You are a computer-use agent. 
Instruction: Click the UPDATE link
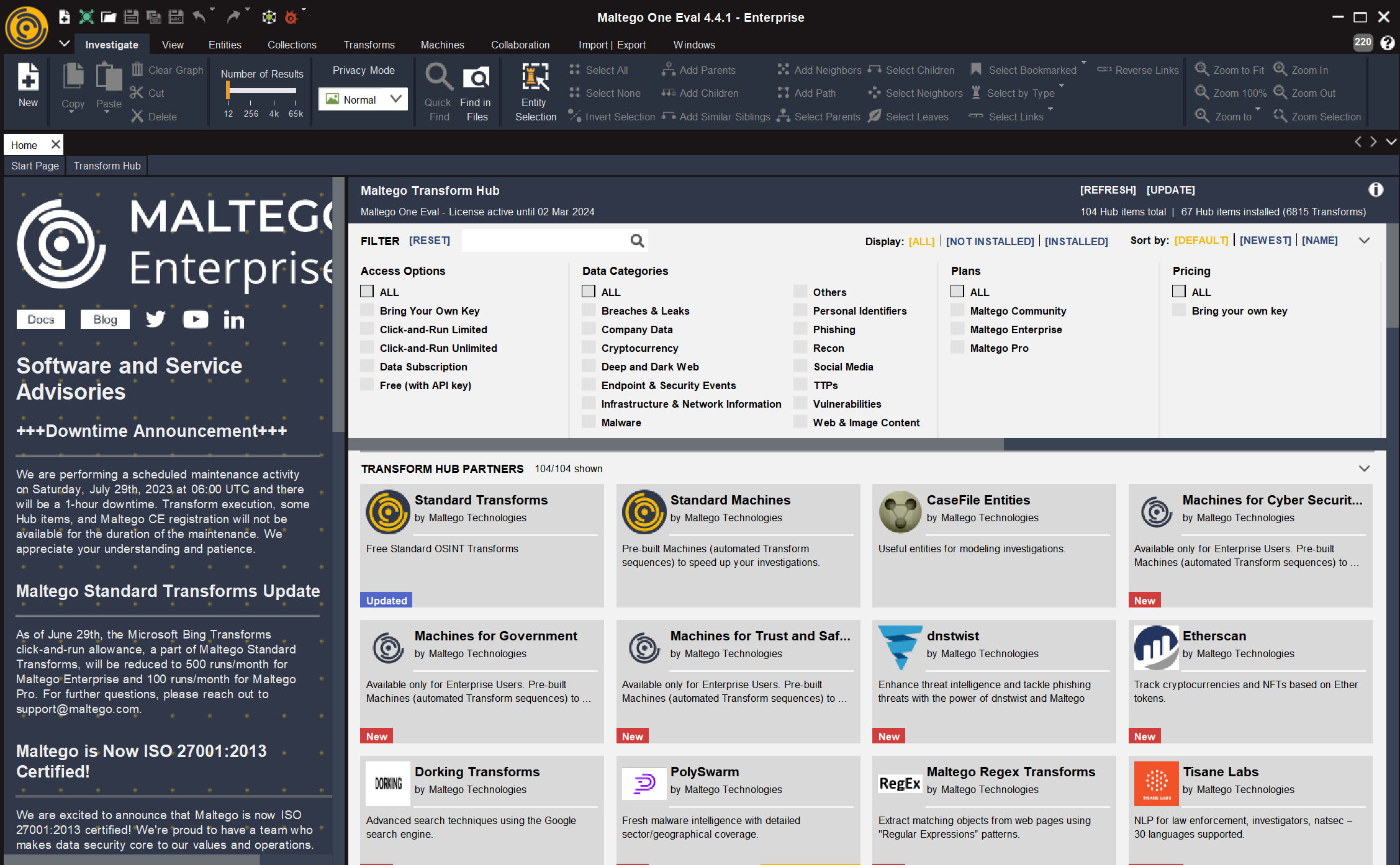pyautogui.click(x=1170, y=190)
